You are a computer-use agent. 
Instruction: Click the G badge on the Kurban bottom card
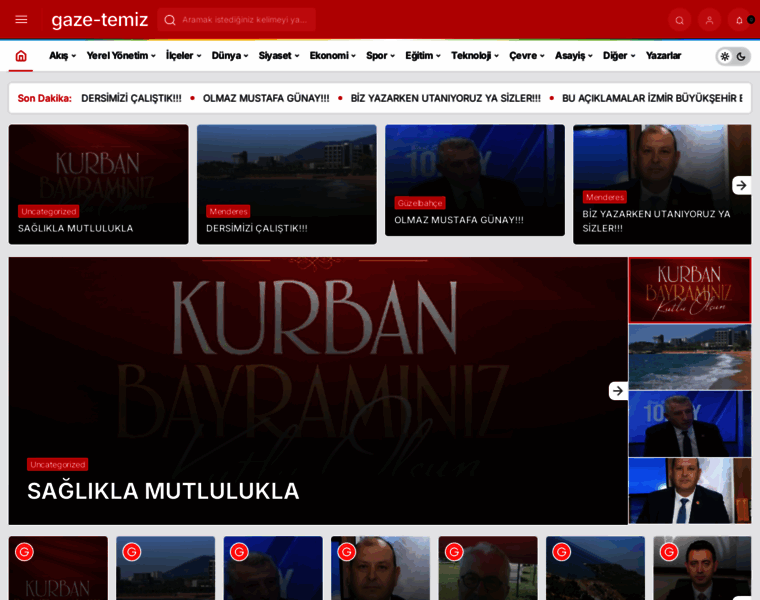coord(24,552)
